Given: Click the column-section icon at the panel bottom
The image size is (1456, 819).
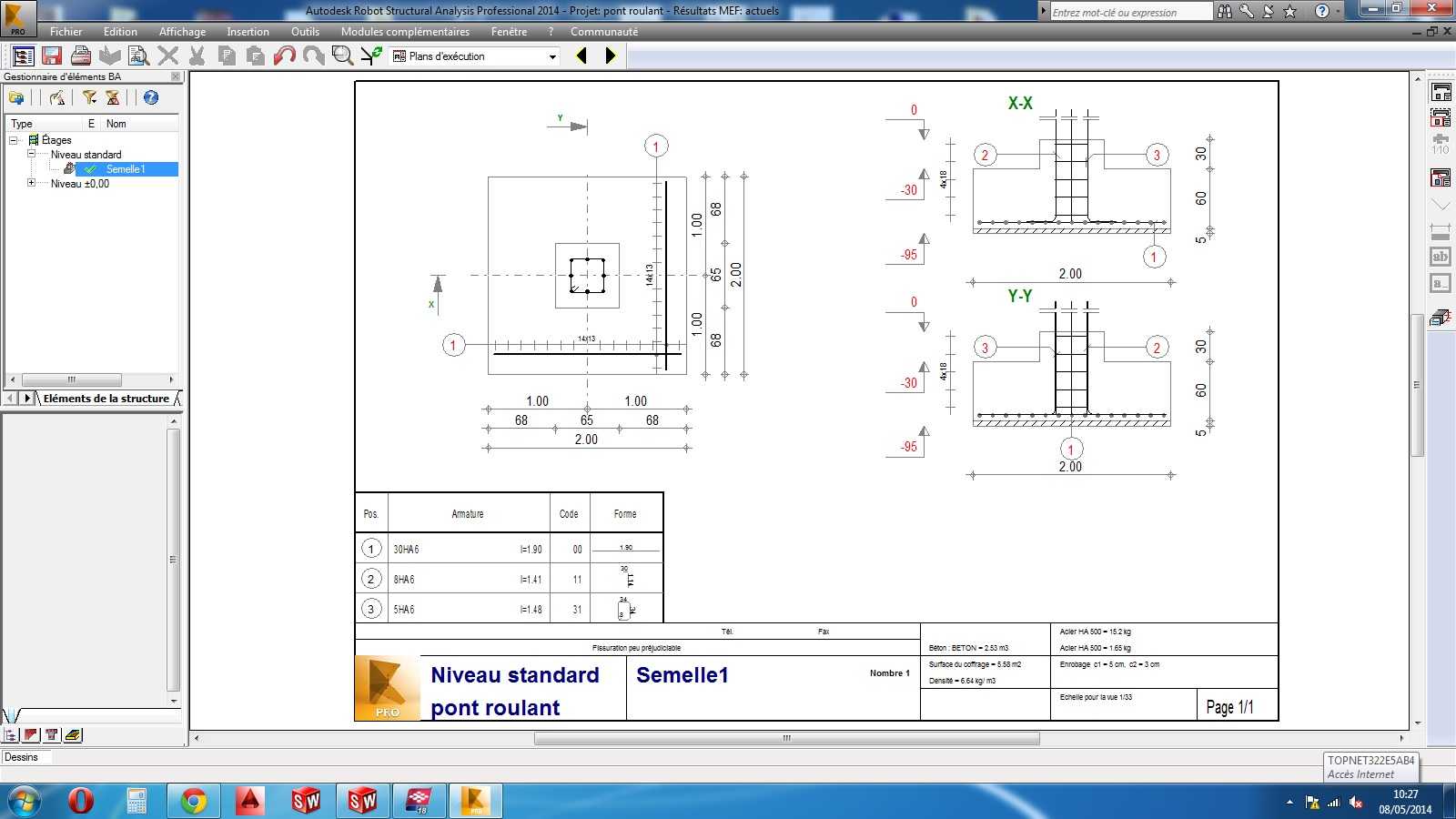Looking at the screenshot, I should tap(52, 735).
